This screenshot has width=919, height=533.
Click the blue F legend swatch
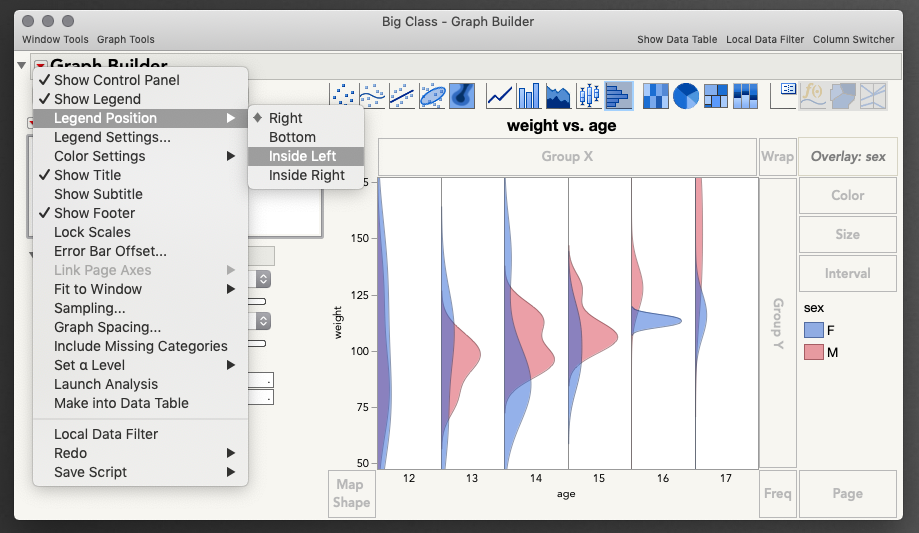pyautogui.click(x=814, y=330)
